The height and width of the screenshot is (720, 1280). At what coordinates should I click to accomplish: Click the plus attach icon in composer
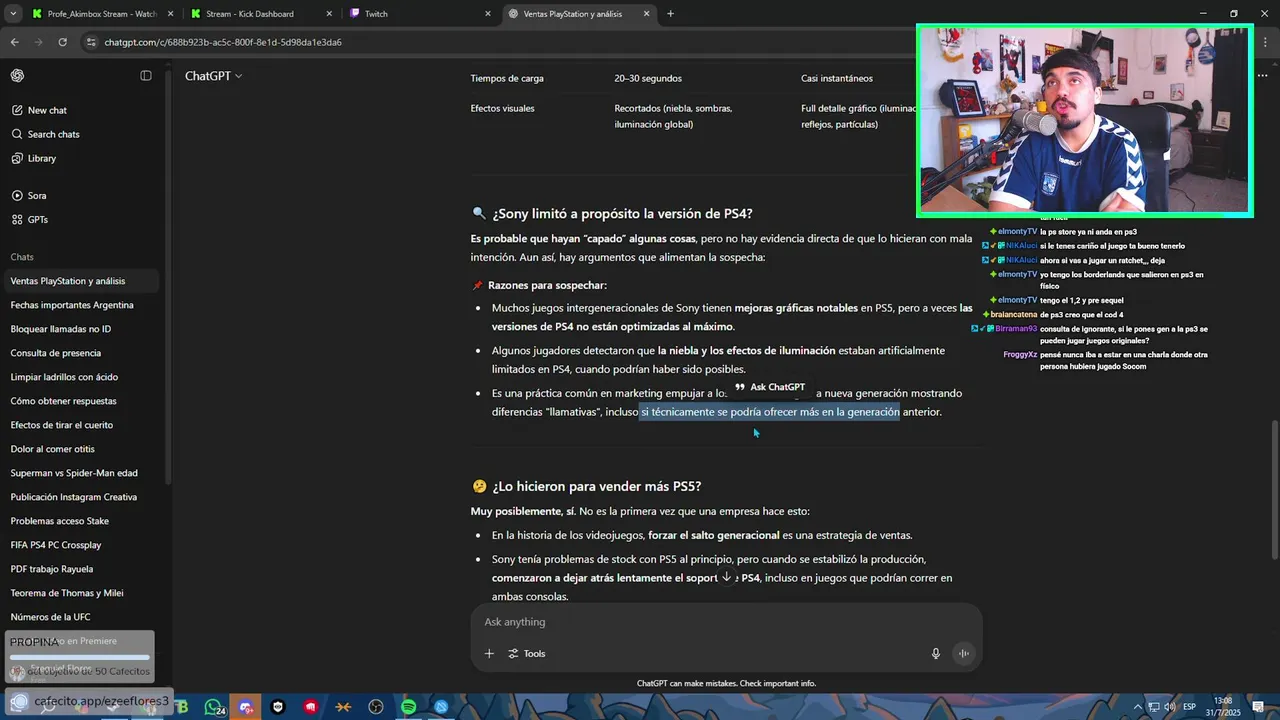click(489, 654)
